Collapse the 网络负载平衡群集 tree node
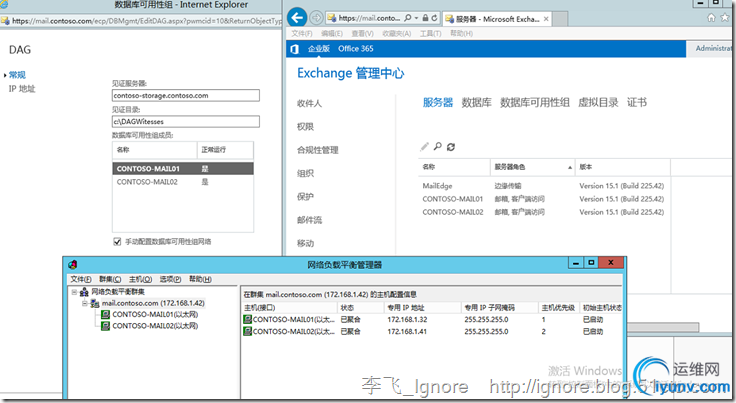This screenshot has width=736, height=403. pyautogui.click(x=74, y=292)
